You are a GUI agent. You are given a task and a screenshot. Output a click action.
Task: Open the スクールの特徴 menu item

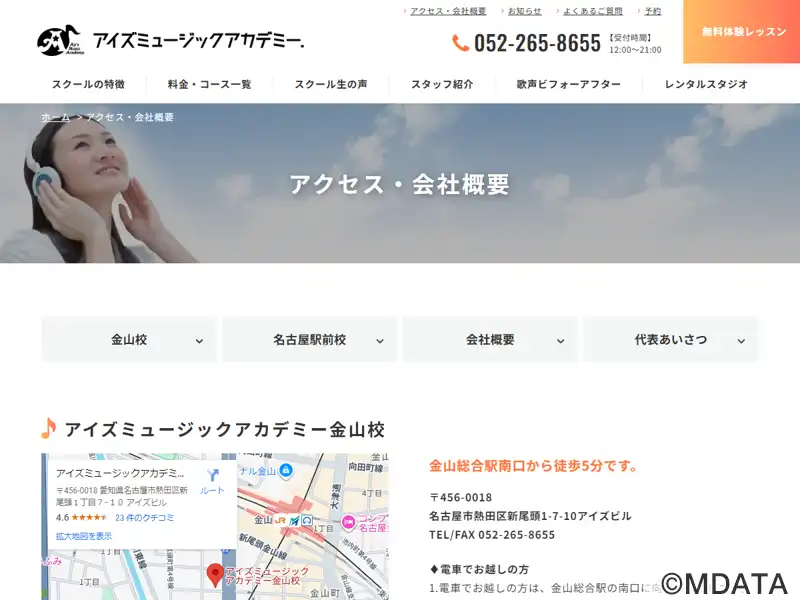coord(88,84)
